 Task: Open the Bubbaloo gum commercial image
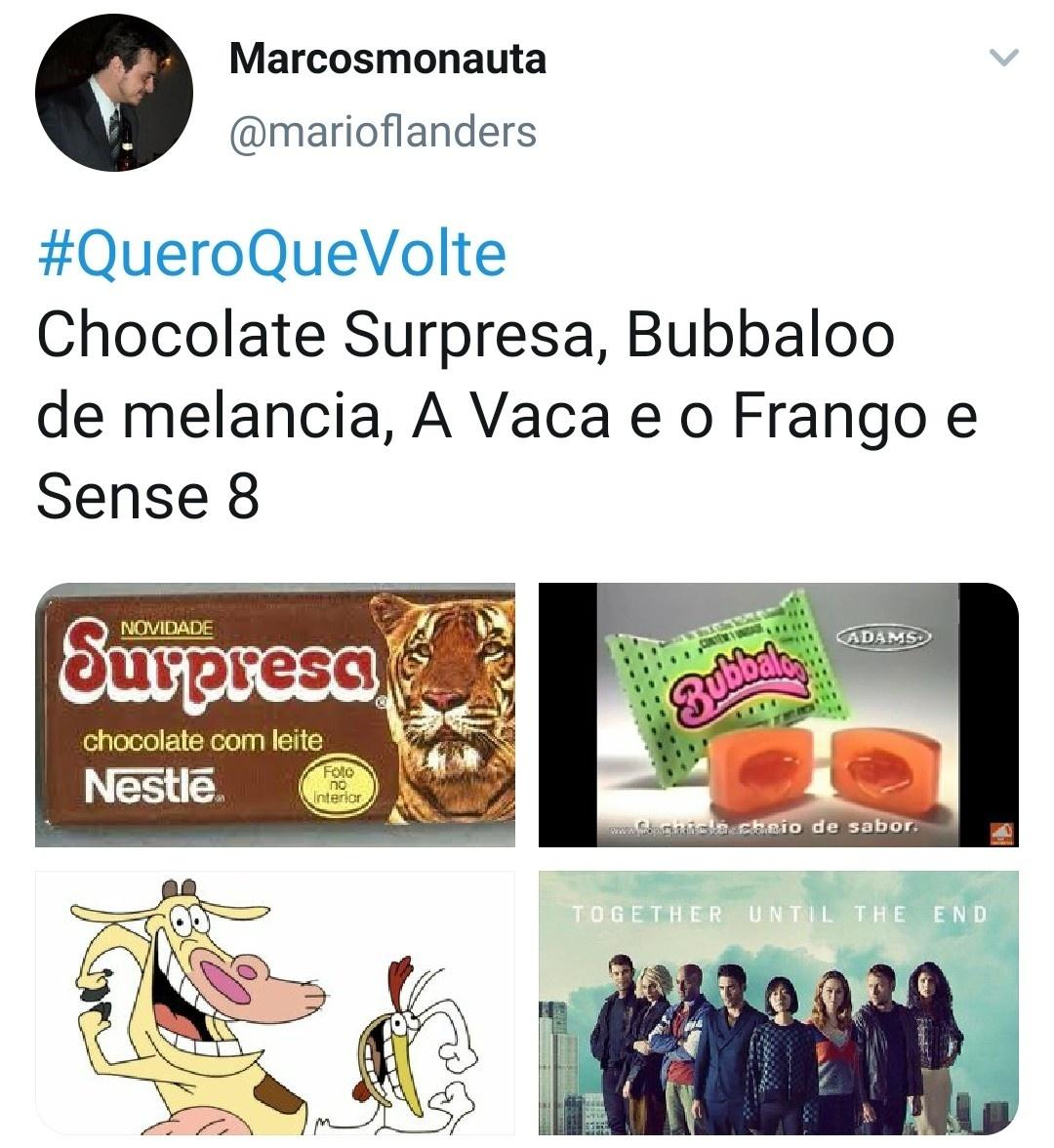point(779,715)
